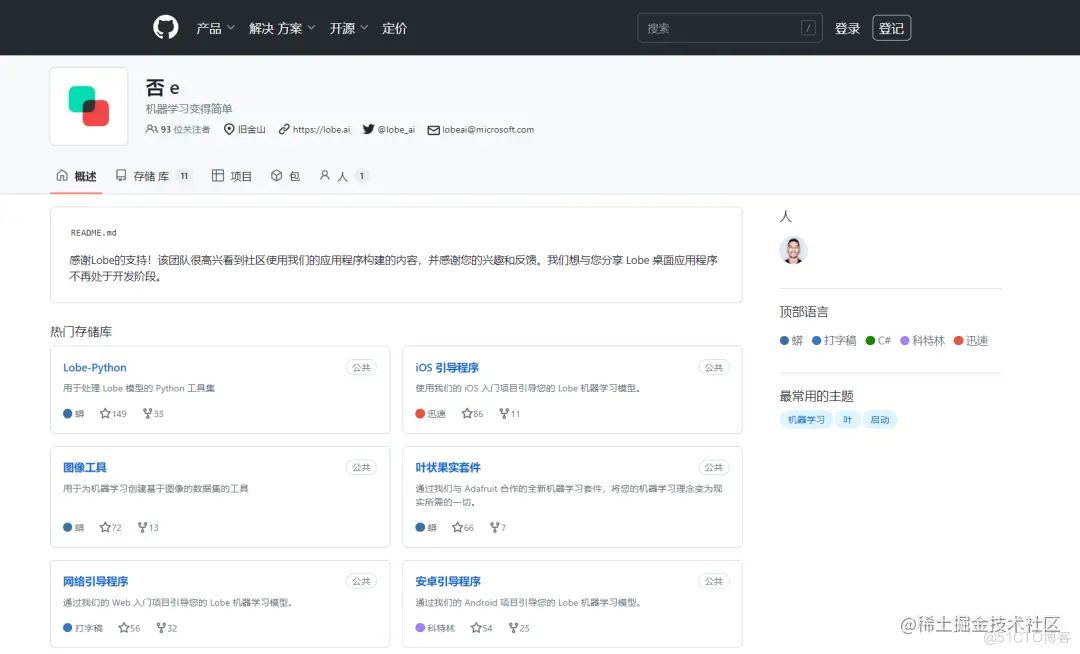Image resolution: width=1080 pixels, height=654 pixels.
Task: Click the GitHub logo icon
Action: coord(165,28)
